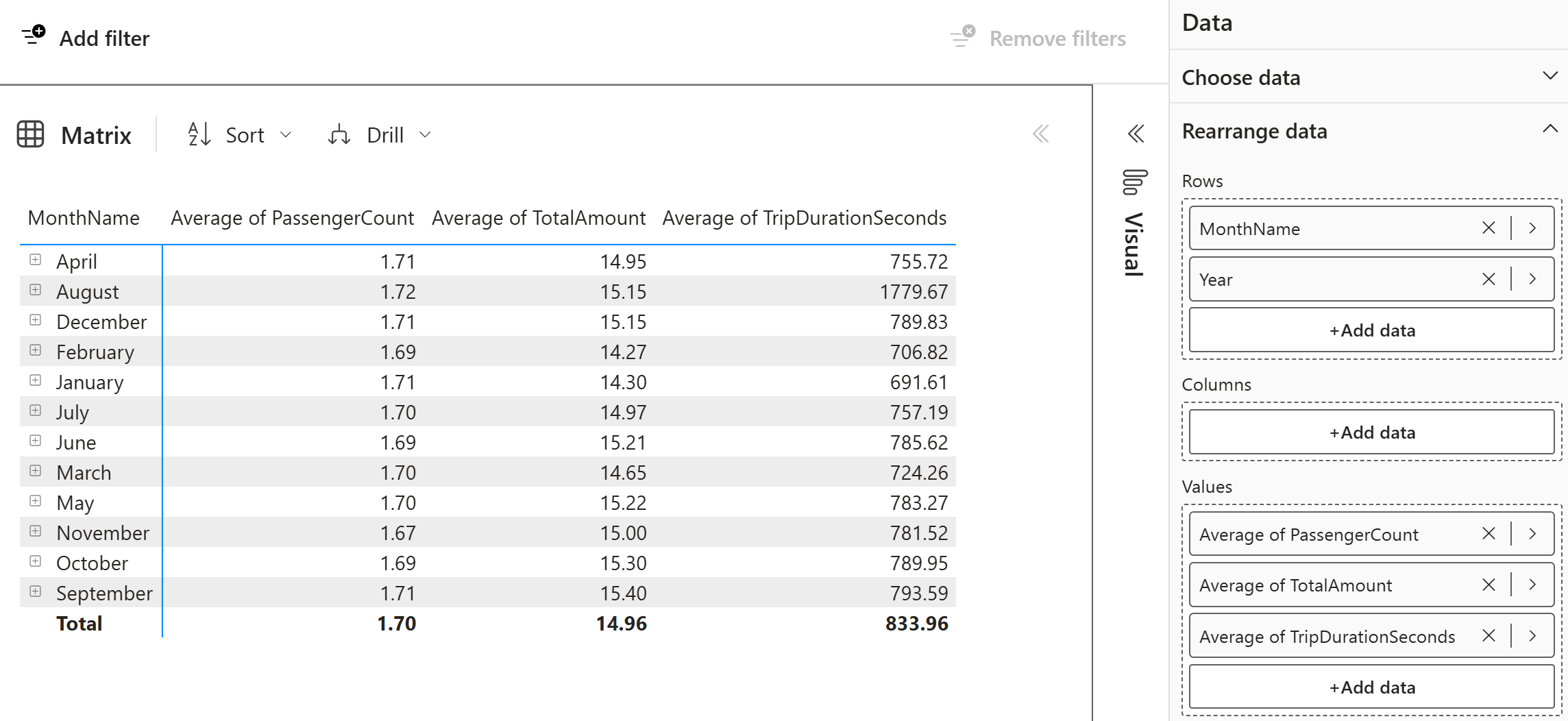The image size is (1568, 721).
Task: Remove Average of TripDurationSeconds from Values
Action: tap(1489, 636)
